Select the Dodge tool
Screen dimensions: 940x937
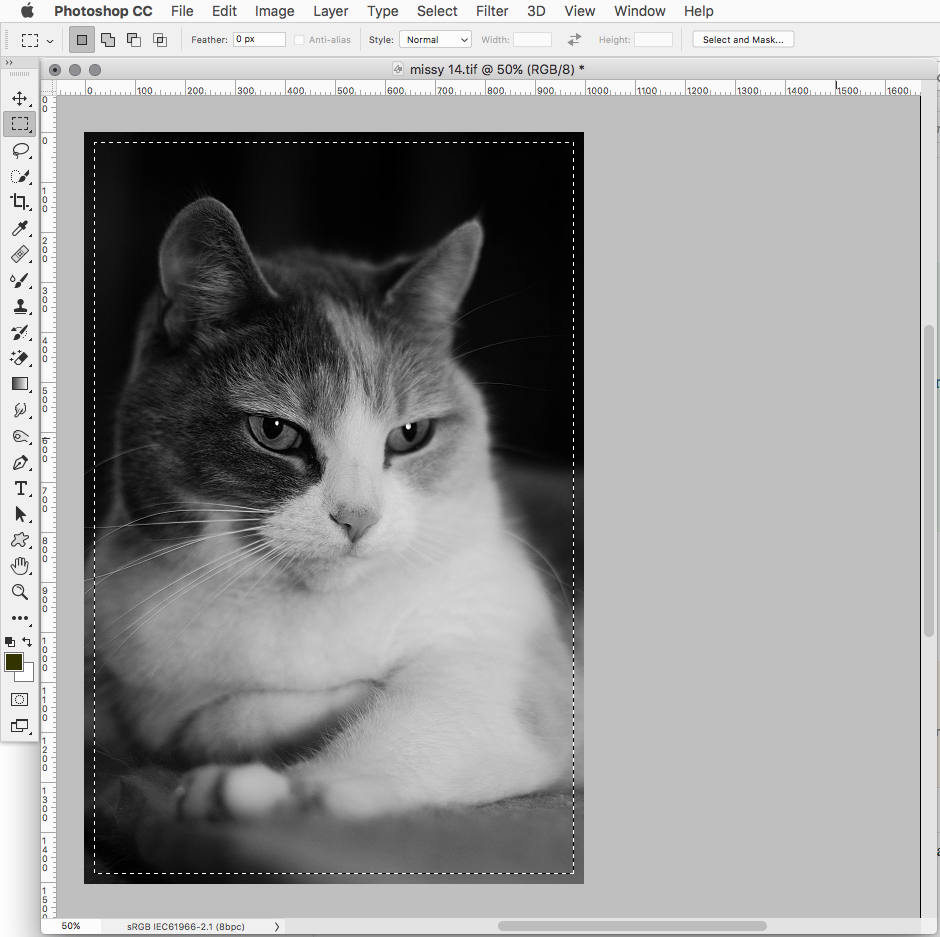coord(20,436)
